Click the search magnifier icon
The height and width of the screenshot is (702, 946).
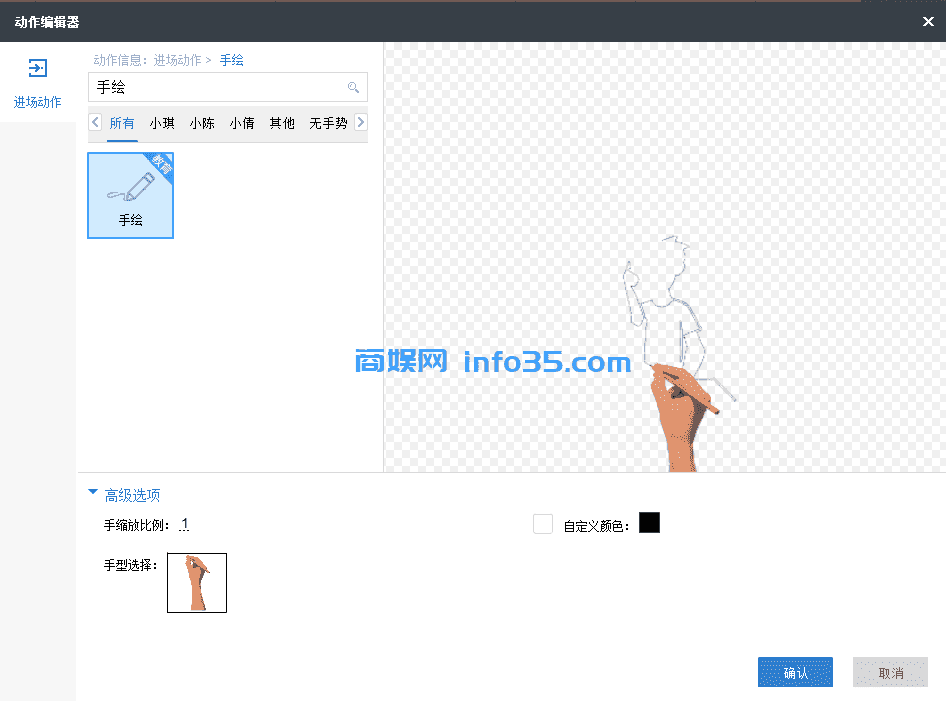(354, 87)
